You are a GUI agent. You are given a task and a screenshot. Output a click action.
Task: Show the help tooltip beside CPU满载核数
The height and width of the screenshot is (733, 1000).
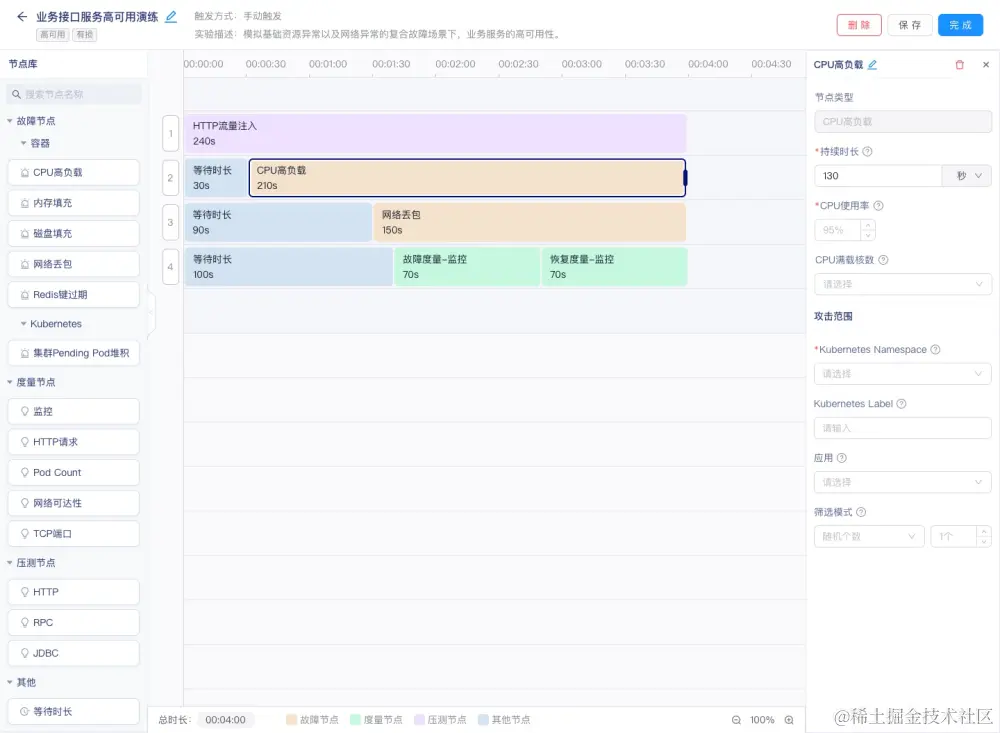[x=883, y=260]
